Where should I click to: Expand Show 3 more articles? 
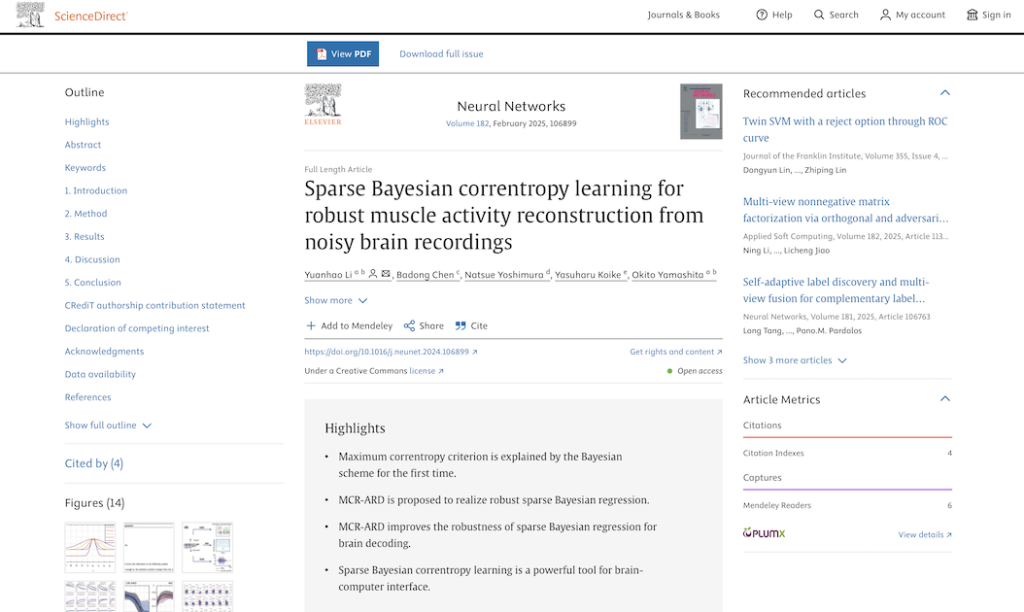pyautogui.click(x=795, y=360)
